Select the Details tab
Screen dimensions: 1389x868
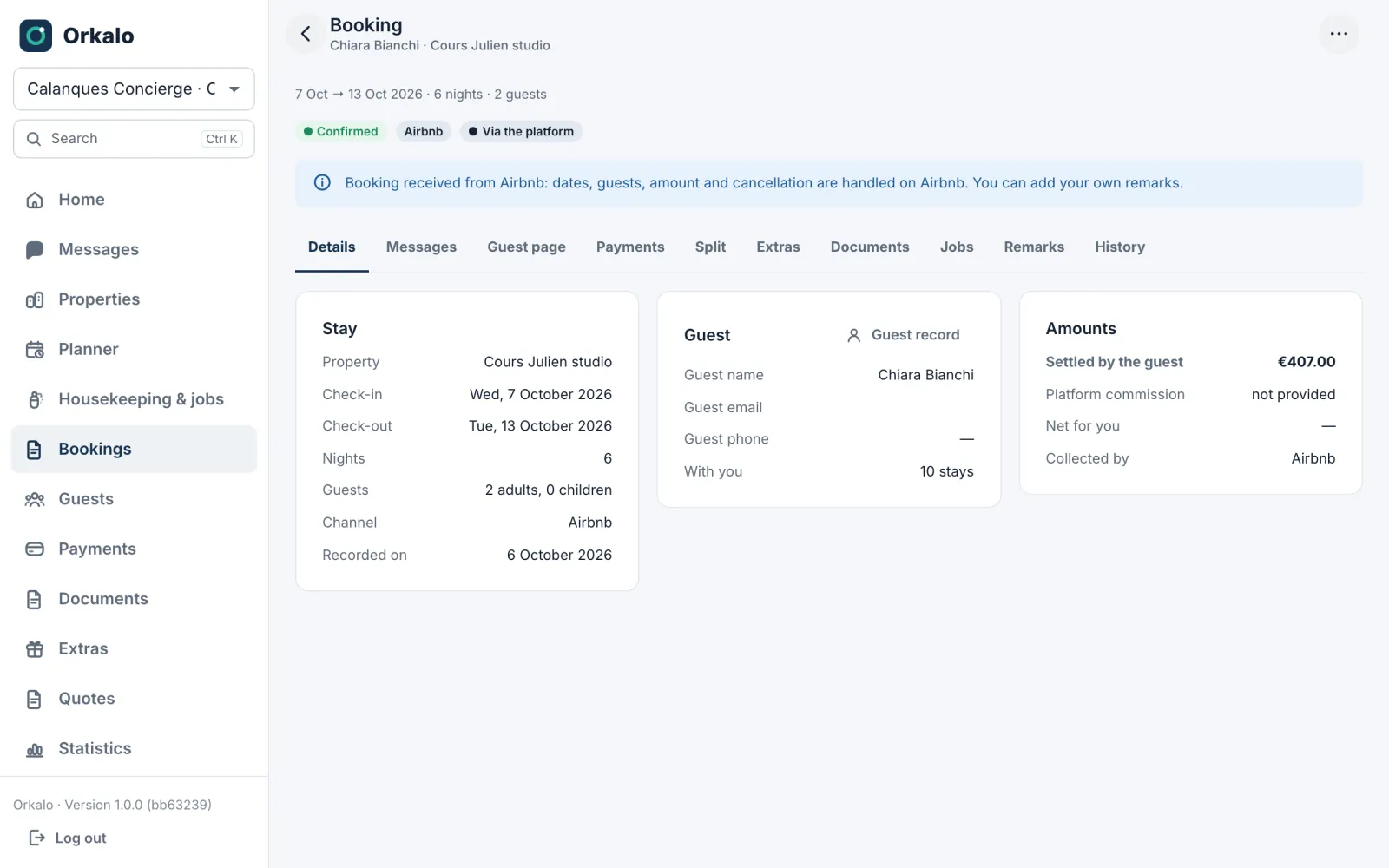(x=332, y=247)
